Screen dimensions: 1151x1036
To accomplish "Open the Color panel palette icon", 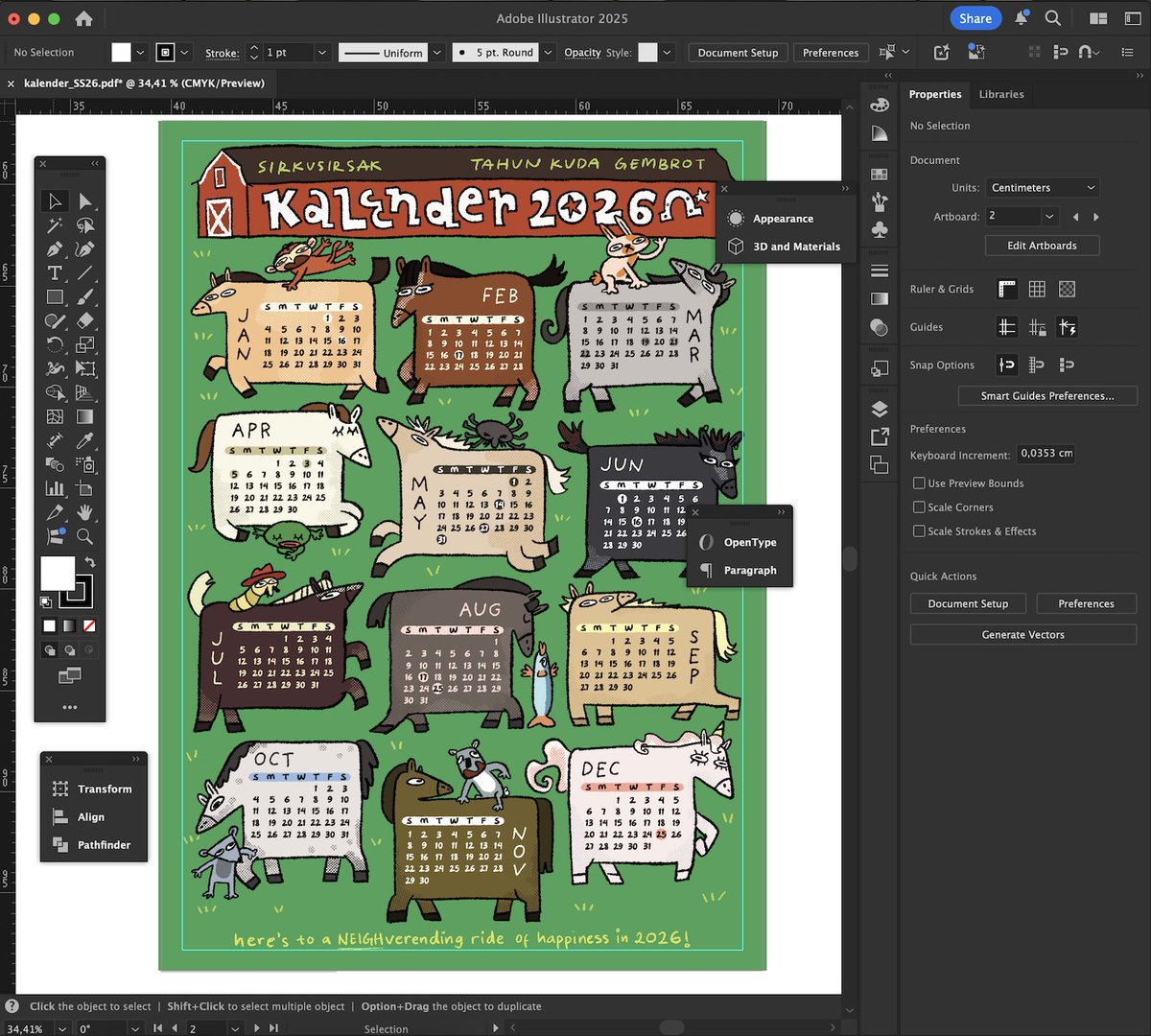I will [x=880, y=105].
